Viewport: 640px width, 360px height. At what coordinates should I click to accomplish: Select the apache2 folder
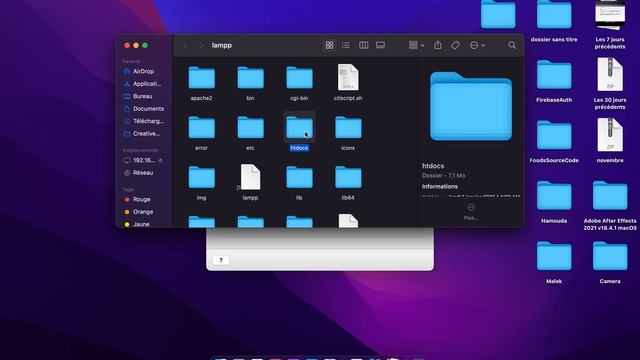pyautogui.click(x=201, y=78)
